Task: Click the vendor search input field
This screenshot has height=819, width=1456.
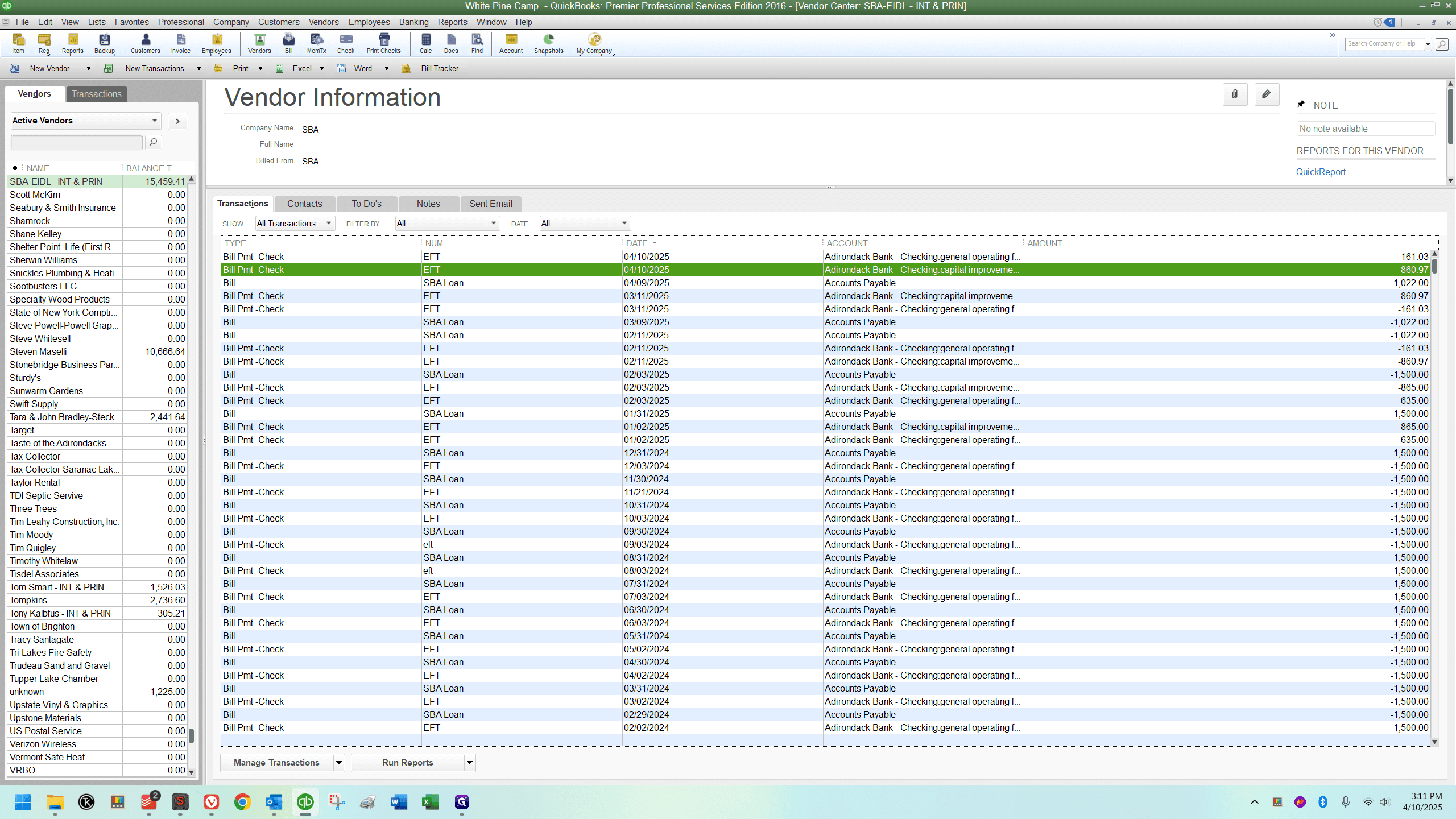Action: pos(77,142)
